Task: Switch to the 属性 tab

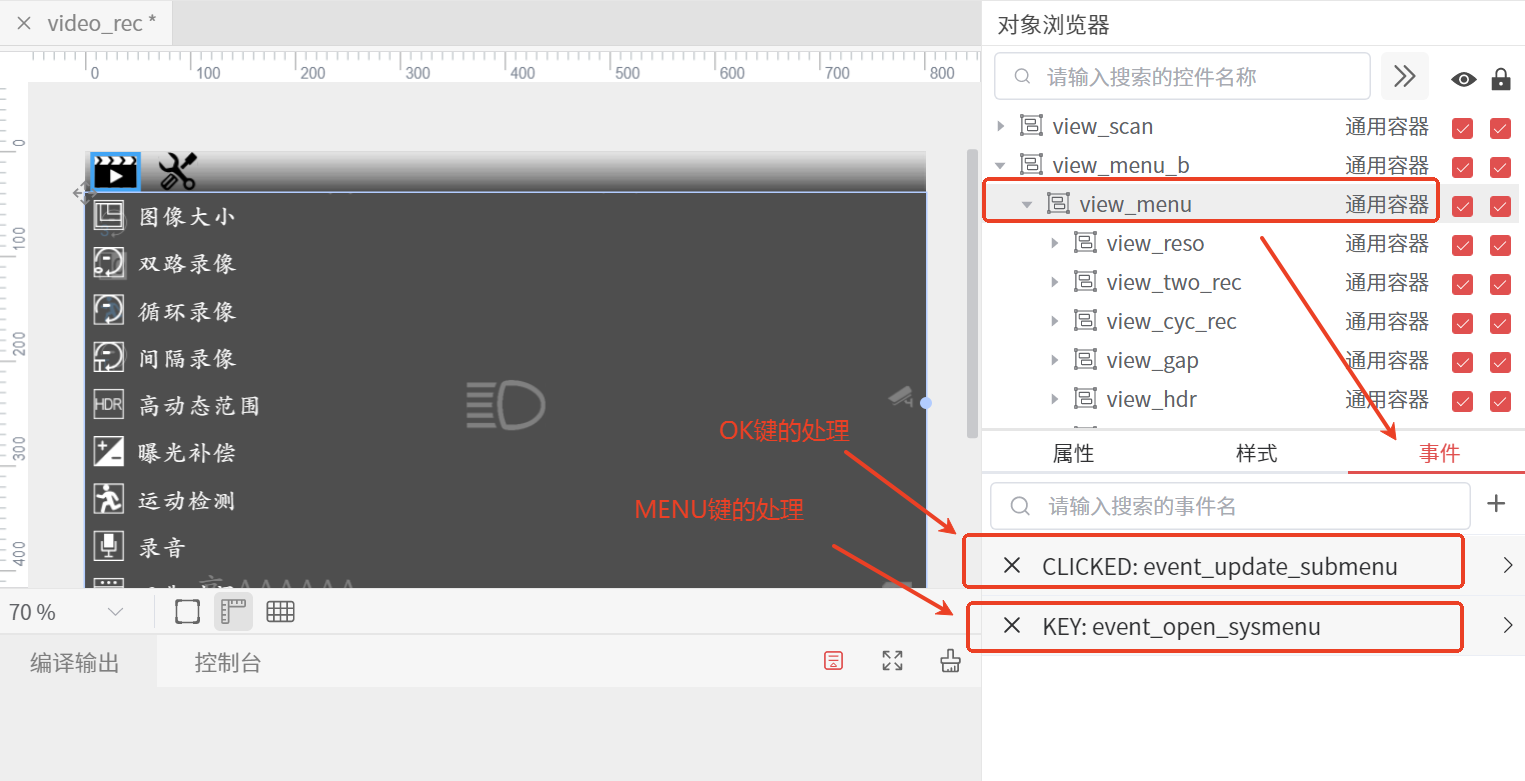Action: pyautogui.click(x=1074, y=453)
